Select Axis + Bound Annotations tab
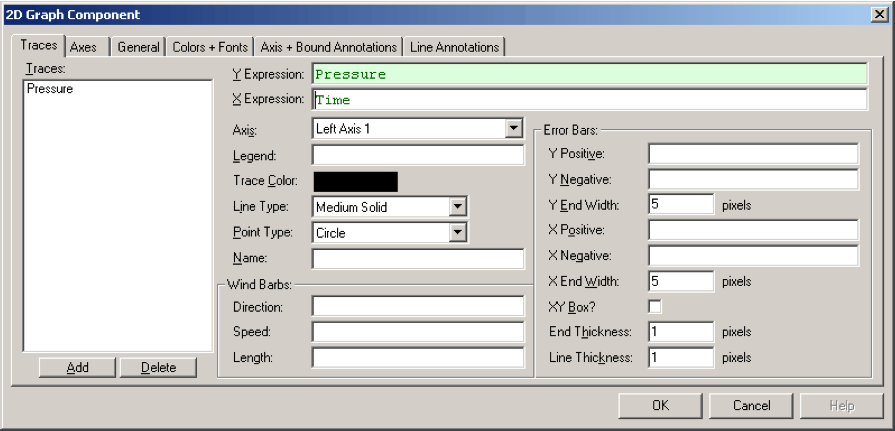This screenshot has width=895, height=431. click(x=329, y=47)
